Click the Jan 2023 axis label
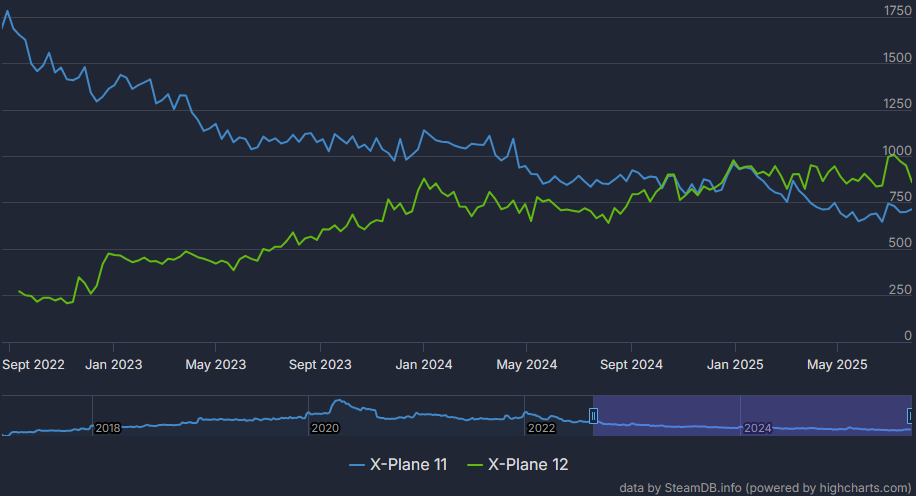916x496 pixels. point(114,365)
